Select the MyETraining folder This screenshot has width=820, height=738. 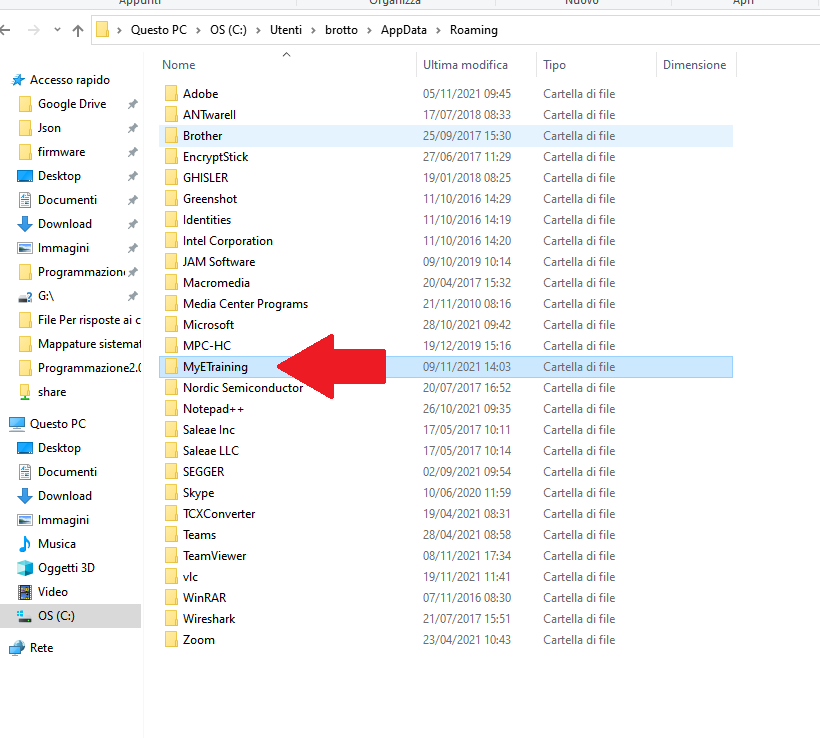tap(215, 367)
